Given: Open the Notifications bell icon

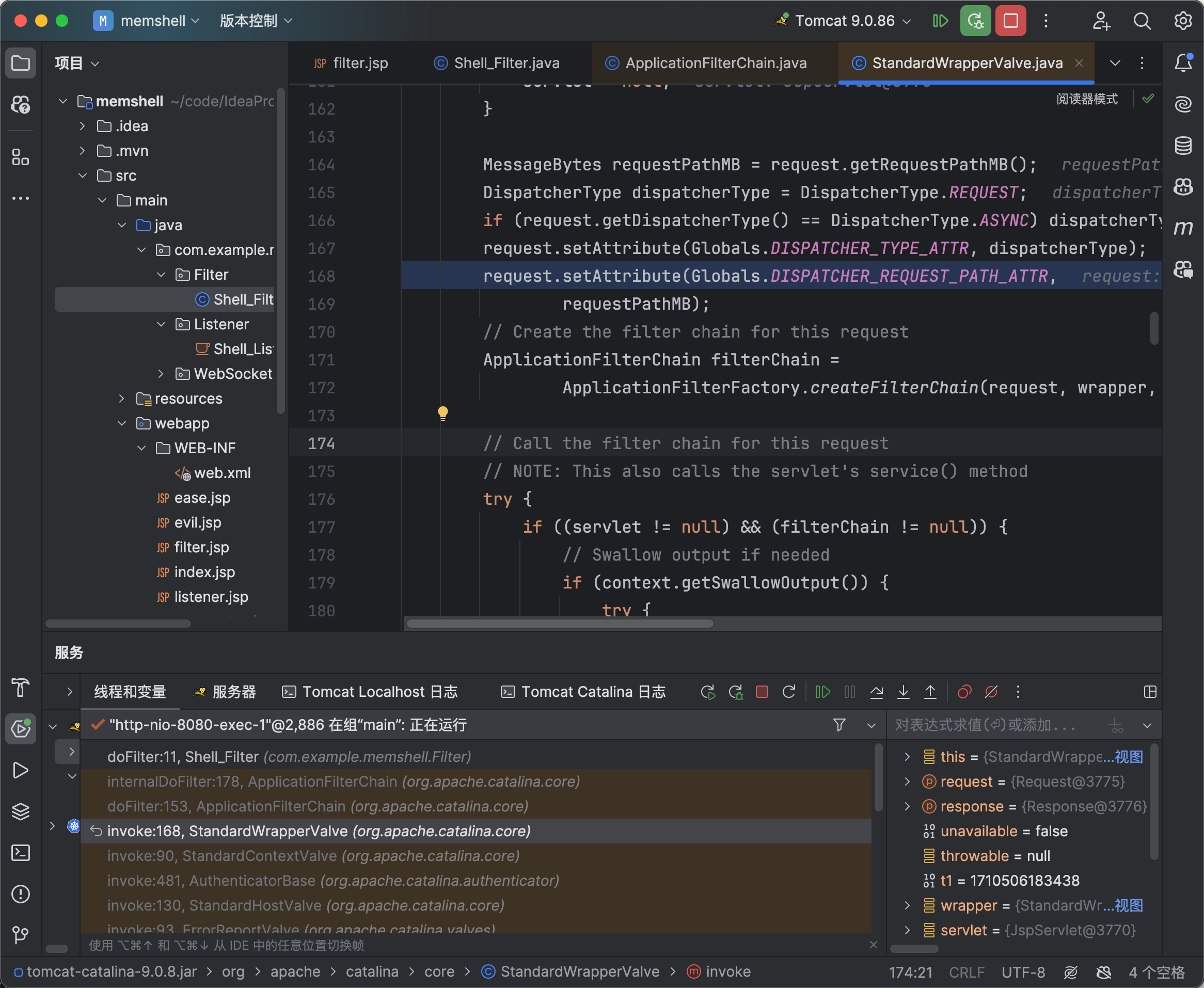Looking at the screenshot, I should (1183, 62).
